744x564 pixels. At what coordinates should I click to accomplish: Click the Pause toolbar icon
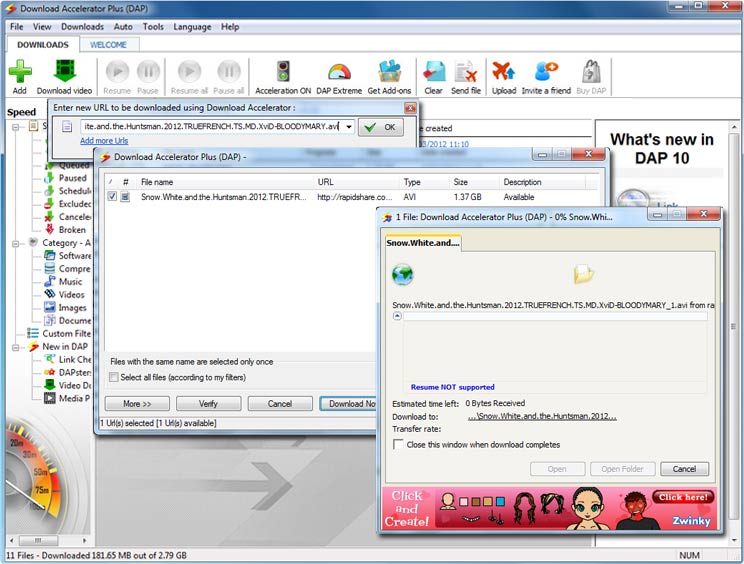click(x=148, y=72)
